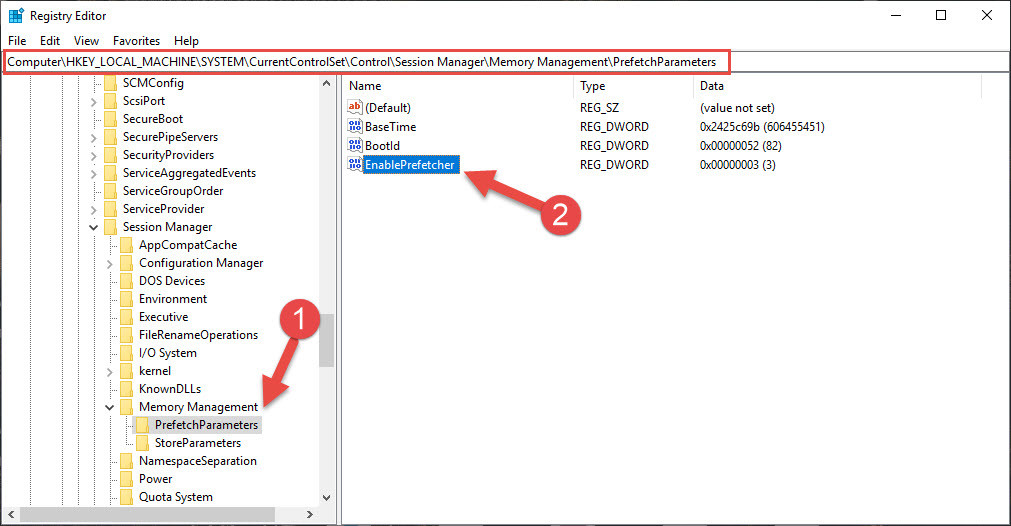
Task: Select the DOS Devices folder icon
Action: pyautogui.click(x=127, y=281)
